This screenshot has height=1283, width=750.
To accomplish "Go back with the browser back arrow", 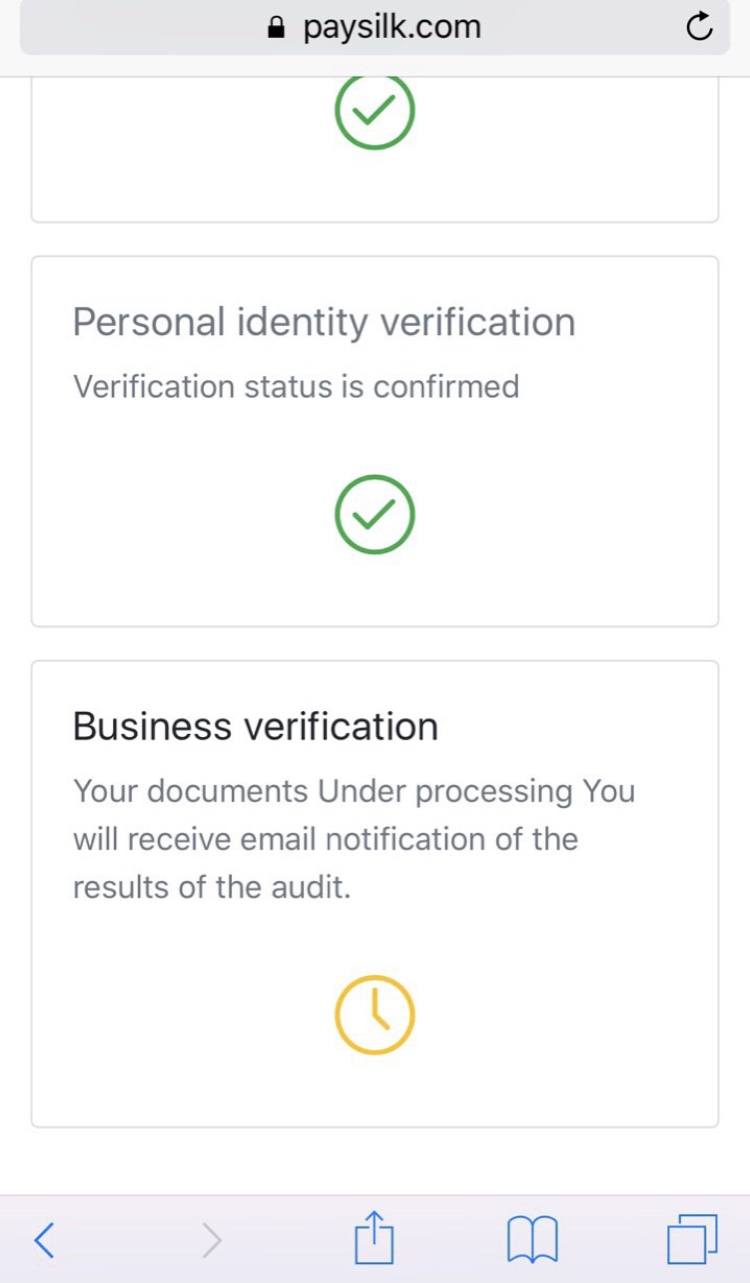I will point(44,1240).
